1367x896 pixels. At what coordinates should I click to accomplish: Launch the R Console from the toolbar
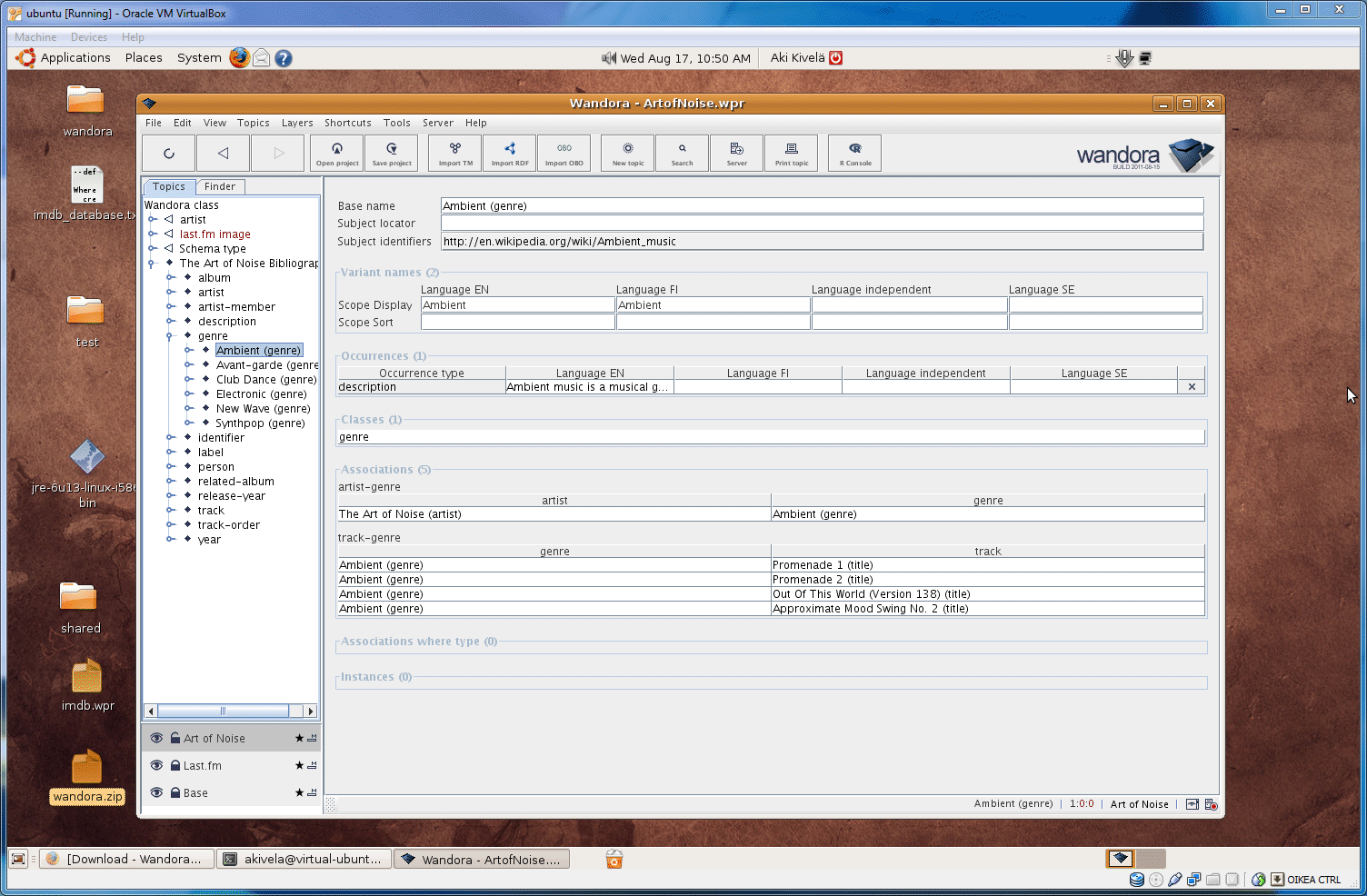(x=853, y=153)
